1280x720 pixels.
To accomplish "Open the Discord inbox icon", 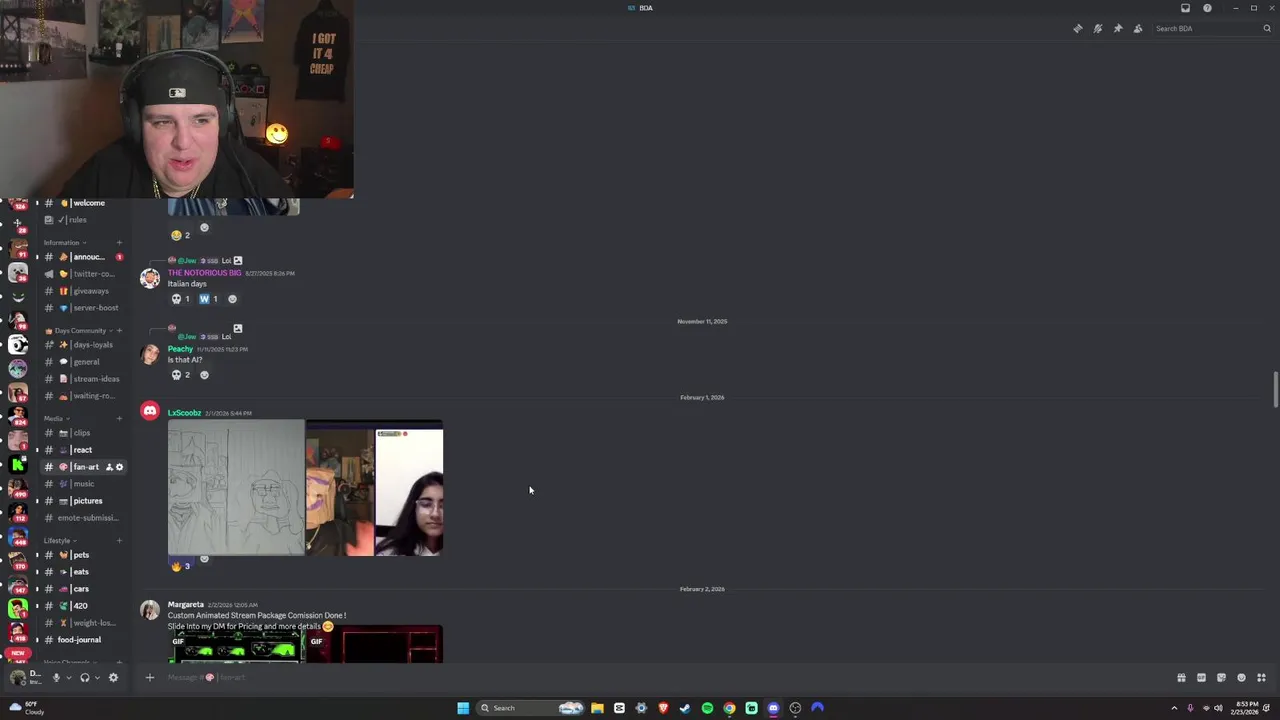I will 1186,8.
